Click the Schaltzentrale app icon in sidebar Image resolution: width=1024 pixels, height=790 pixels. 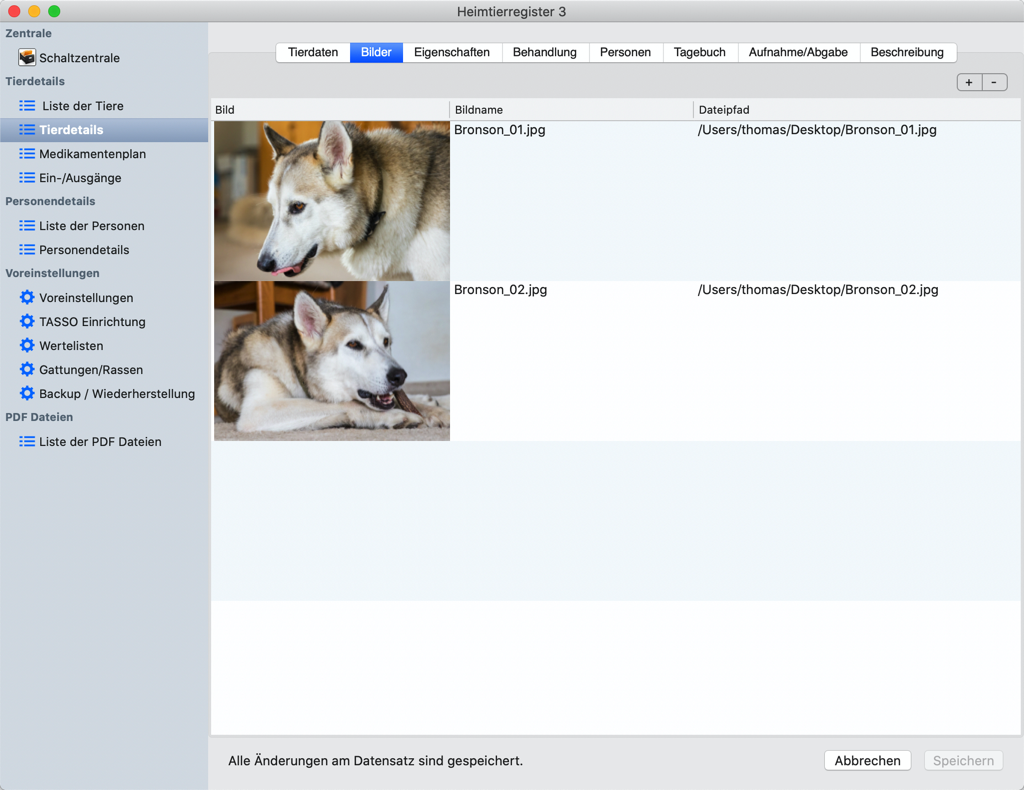[x=27, y=57]
